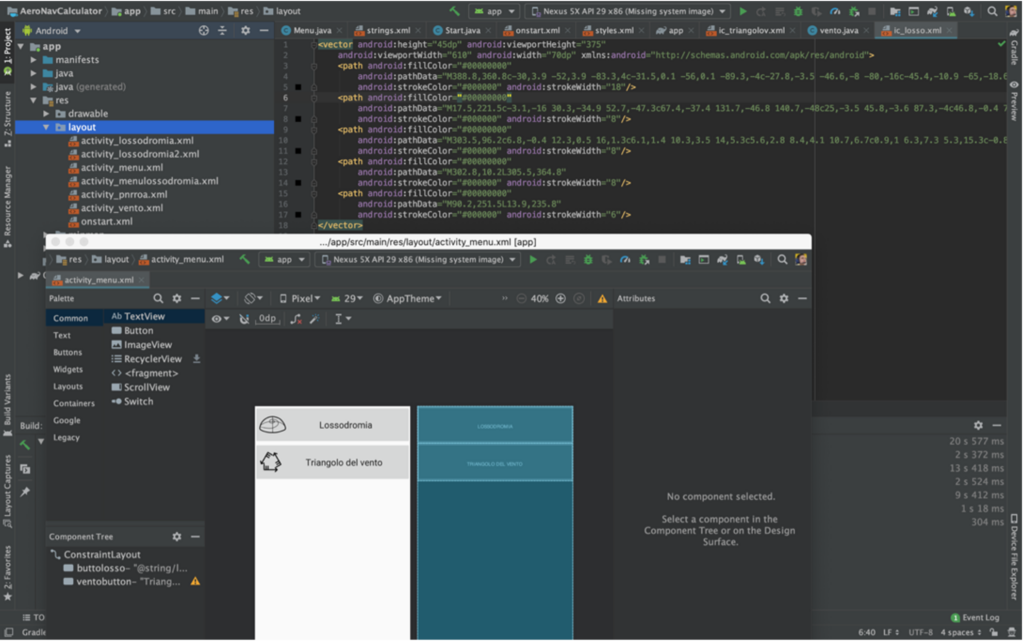Click the layout warning triangle icon

(602, 298)
